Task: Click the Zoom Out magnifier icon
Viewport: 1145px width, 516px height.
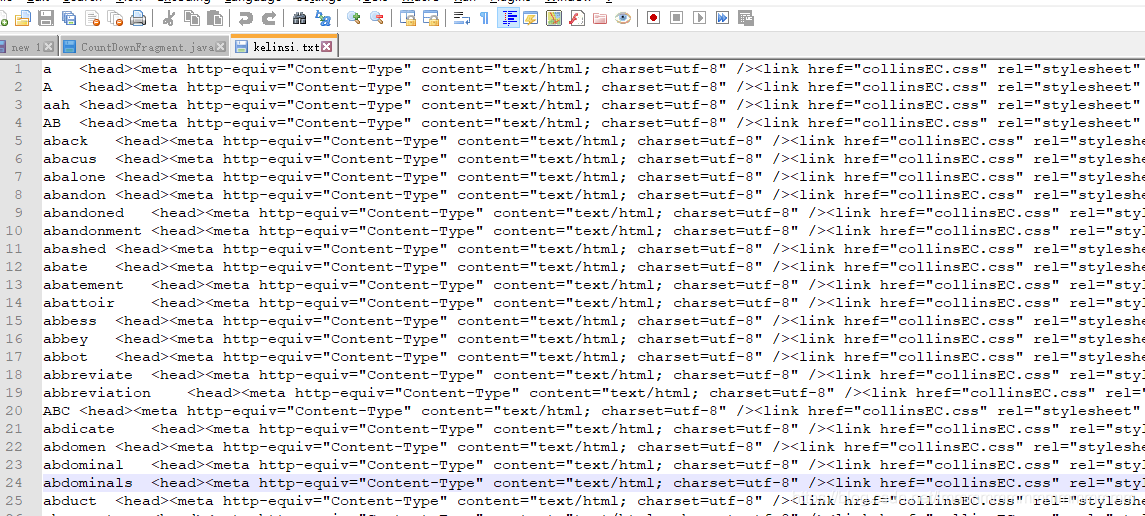Action: click(x=377, y=18)
